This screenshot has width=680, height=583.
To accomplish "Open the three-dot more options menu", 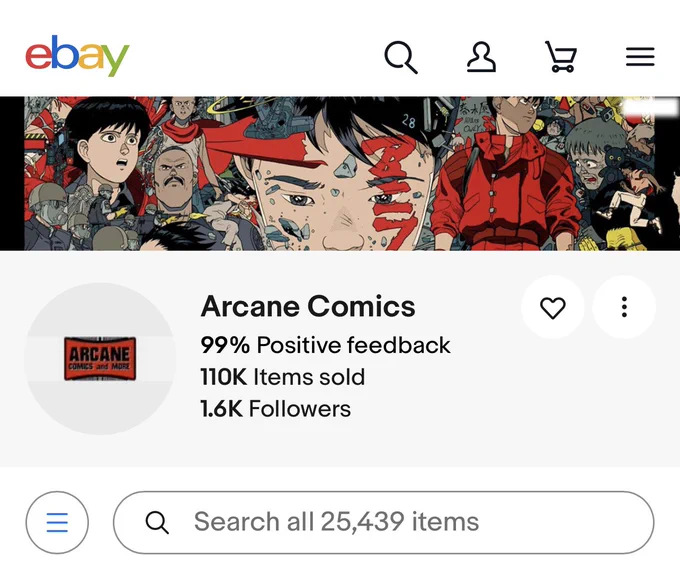I will (x=624, y=307).
